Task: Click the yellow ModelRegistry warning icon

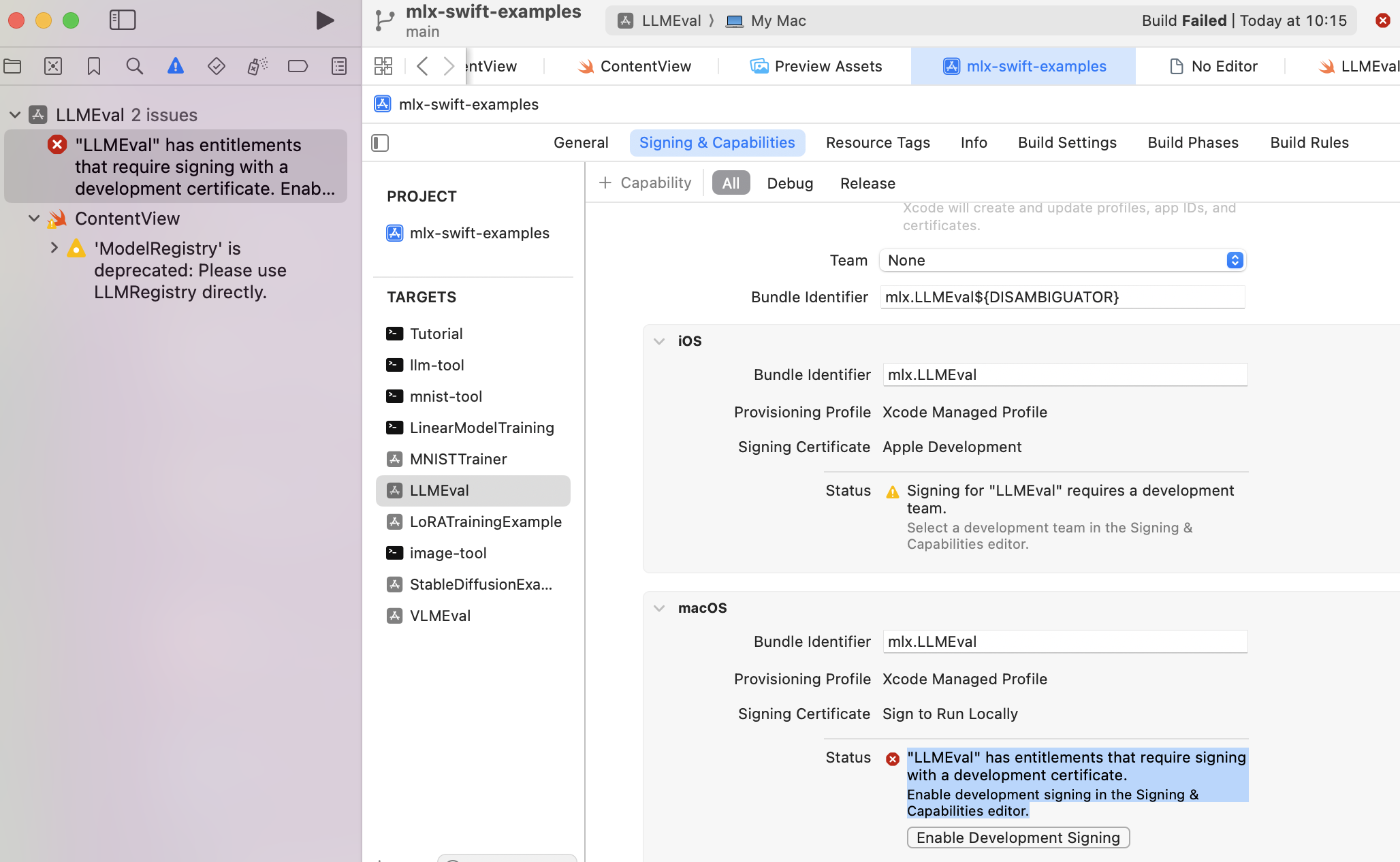Action: (x=76, y=249)
